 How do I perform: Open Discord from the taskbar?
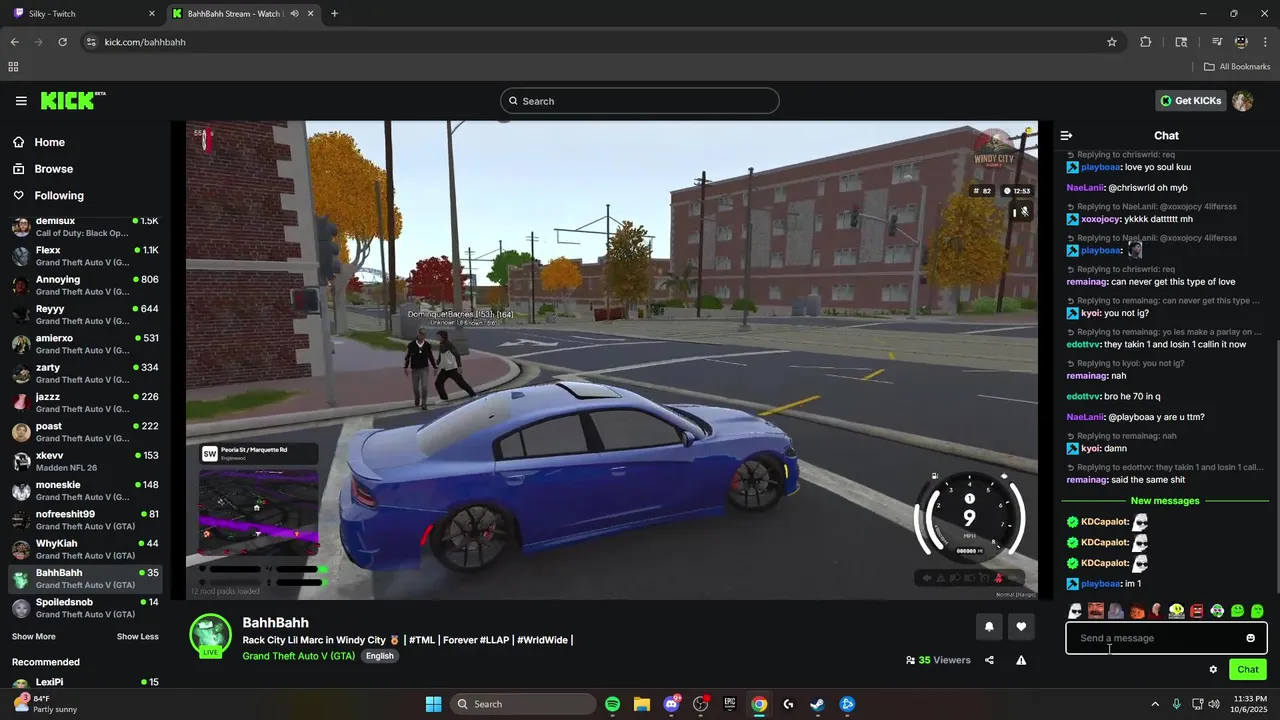(x=671, y=704)
